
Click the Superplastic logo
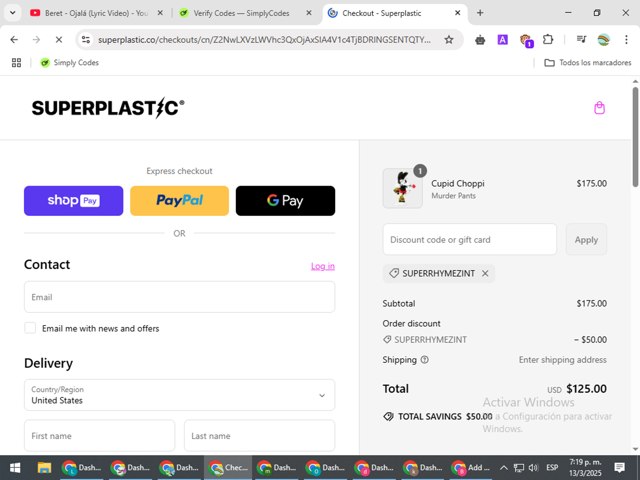108,108
